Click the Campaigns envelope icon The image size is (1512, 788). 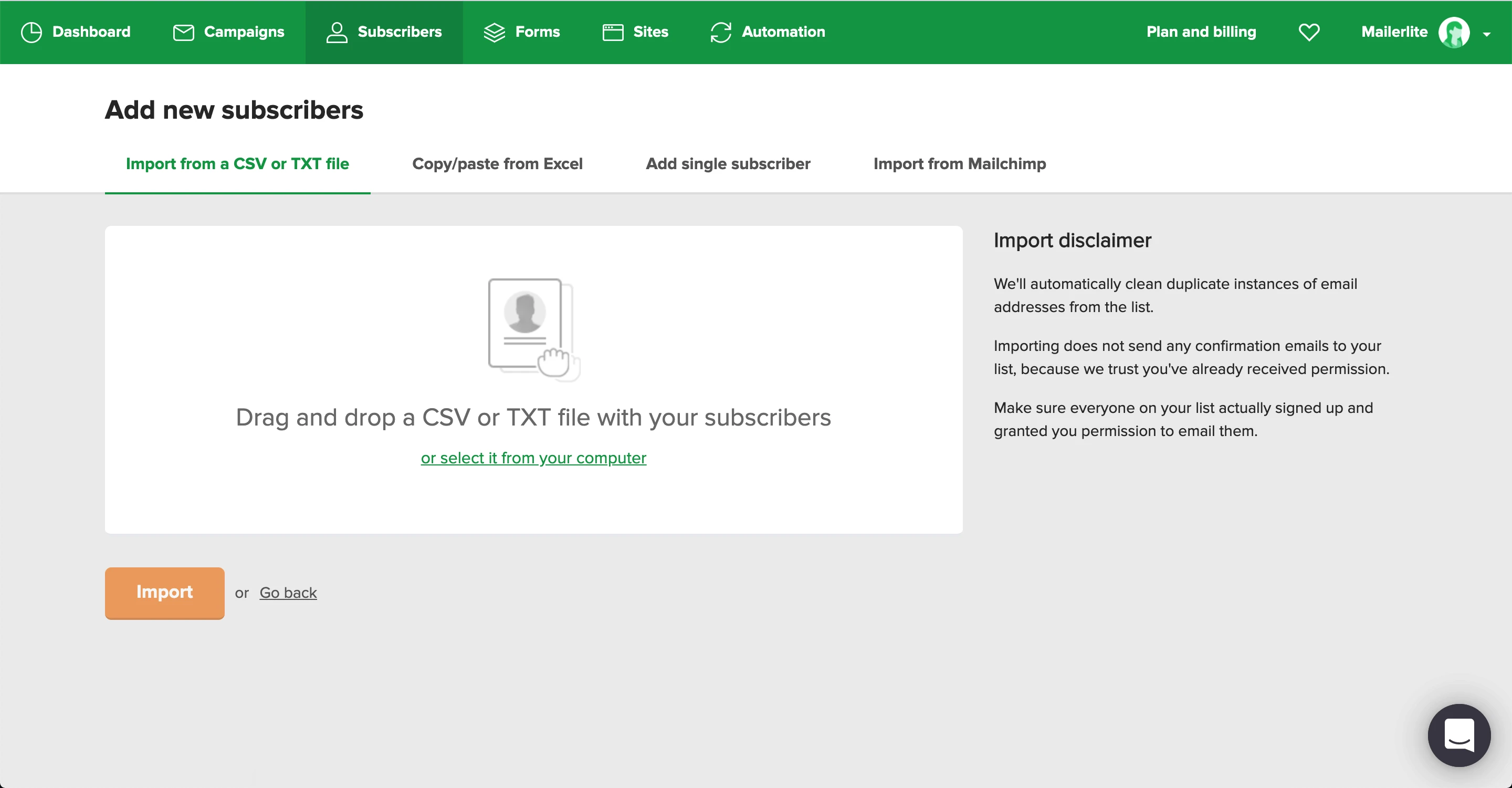point(183,32)
